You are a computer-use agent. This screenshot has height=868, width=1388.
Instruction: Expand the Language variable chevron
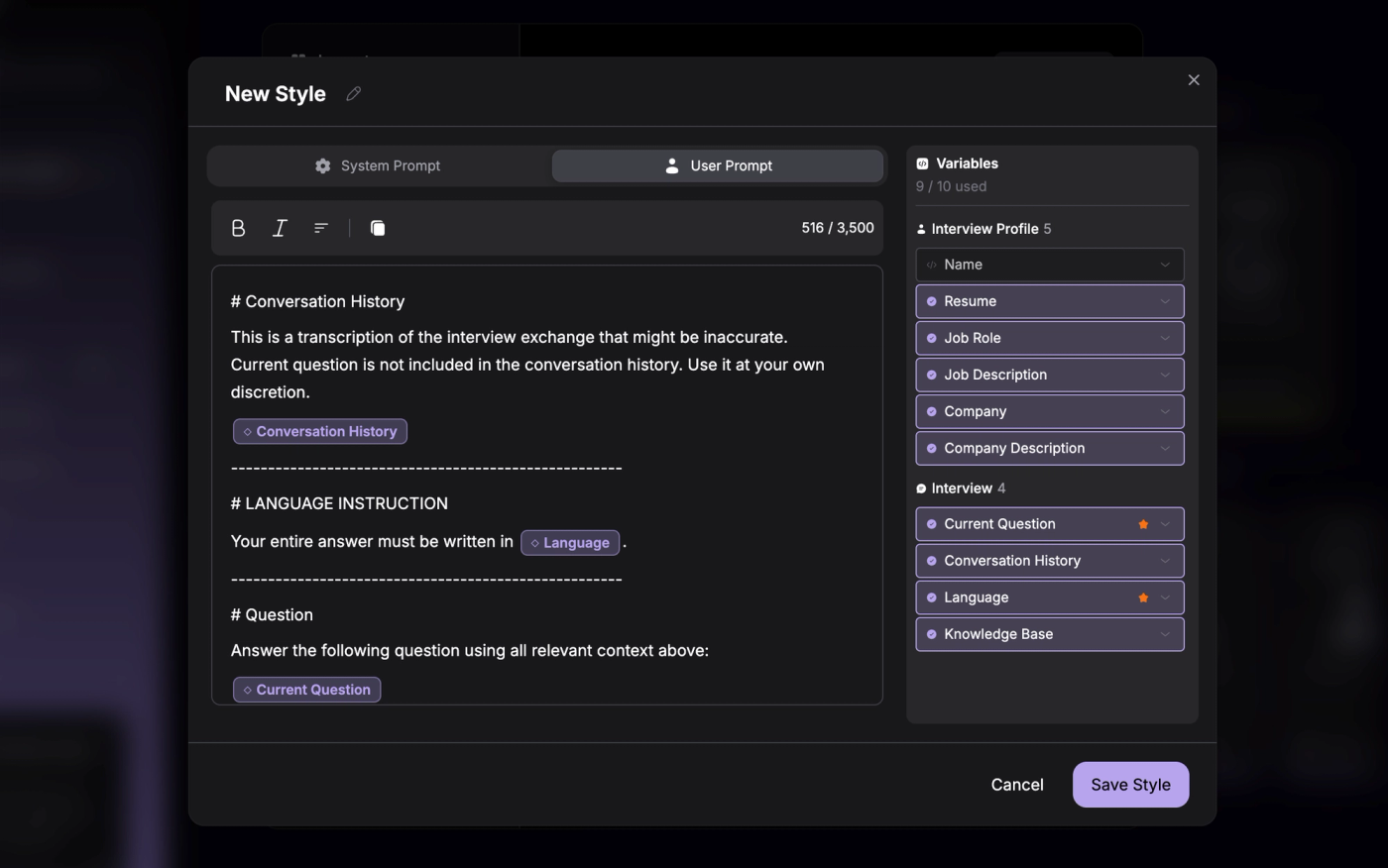click(1165, 597)
